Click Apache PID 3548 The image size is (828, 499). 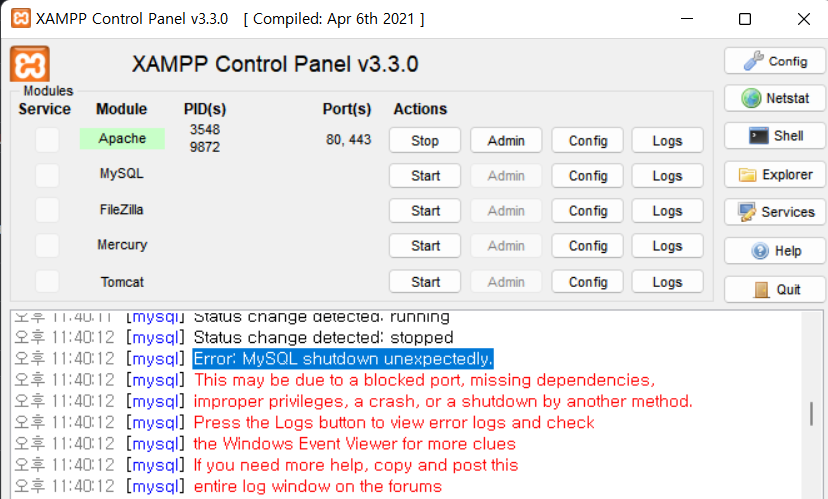tap(205, 130)
